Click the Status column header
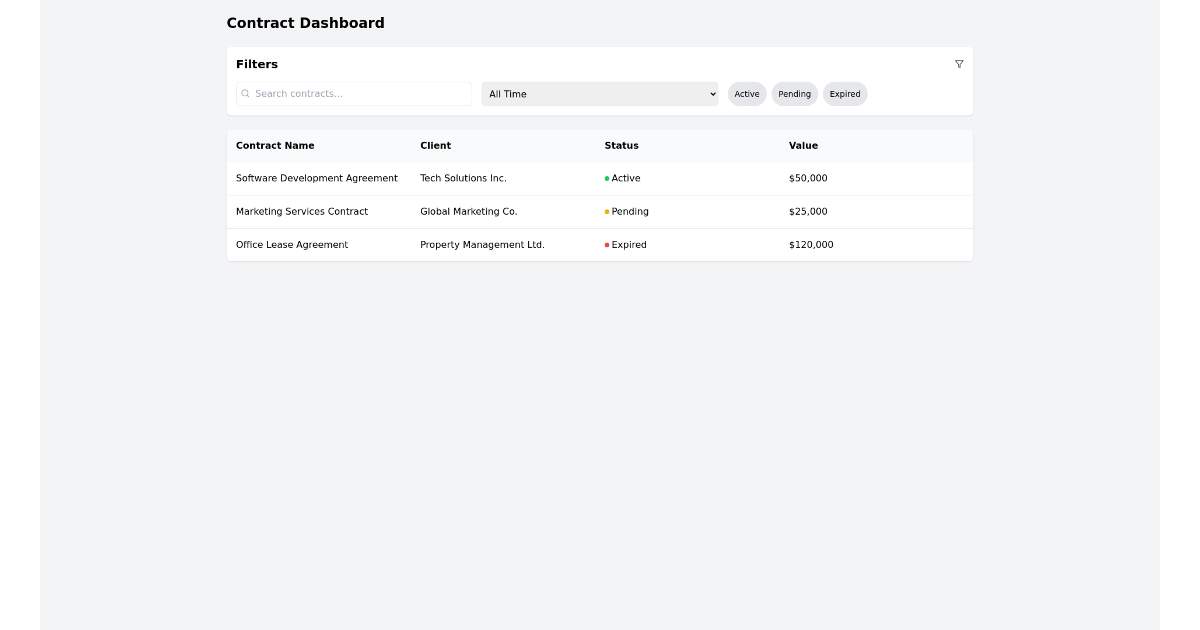1200x630 pixels. pyautogui.click(x=621, y=145)
